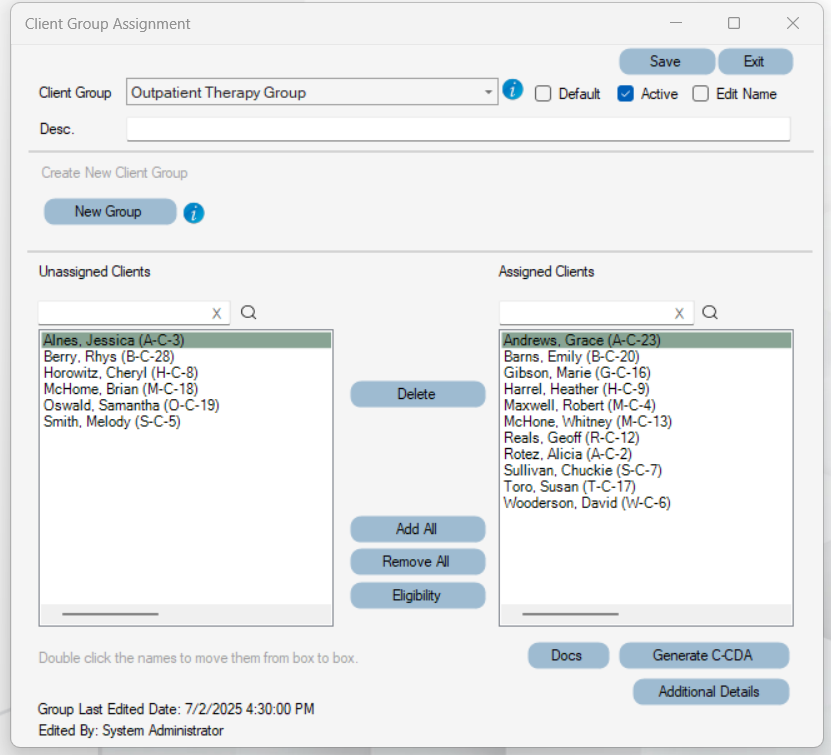Click the info icon next to New Group
831x755 pixels.
click(193, 212)
